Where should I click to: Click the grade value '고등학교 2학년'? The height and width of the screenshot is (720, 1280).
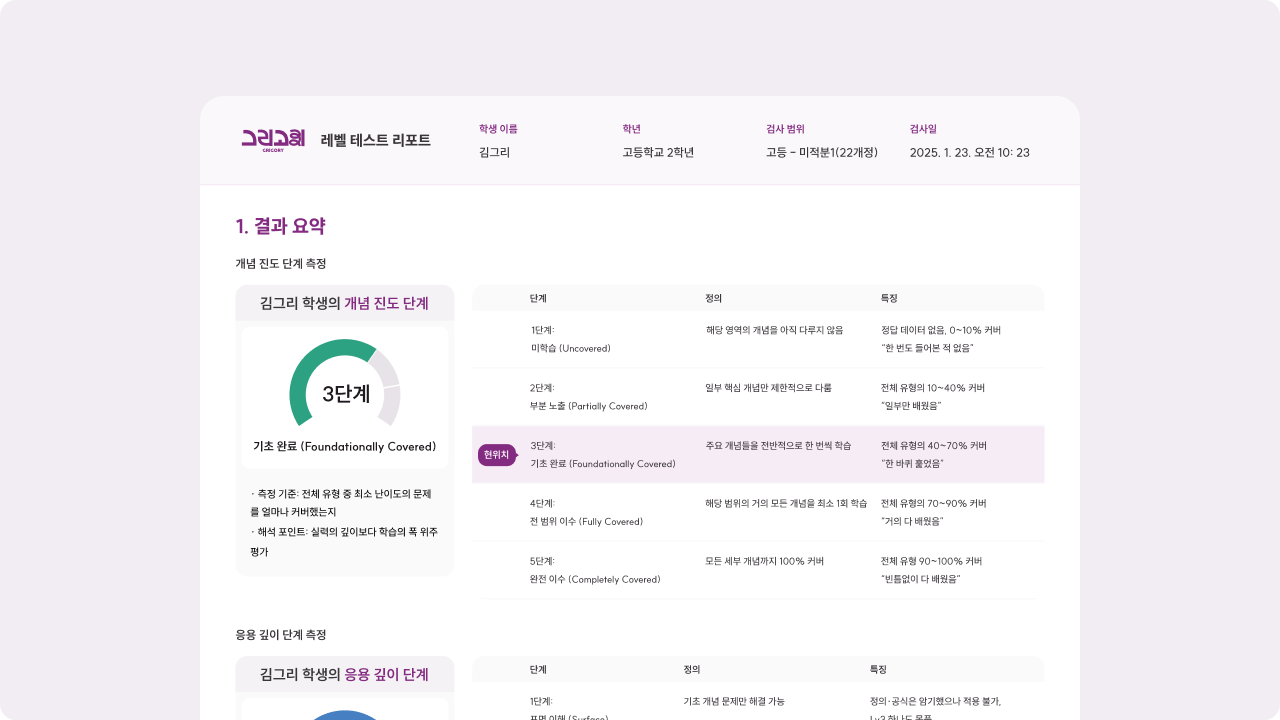[x=658, y=153]
